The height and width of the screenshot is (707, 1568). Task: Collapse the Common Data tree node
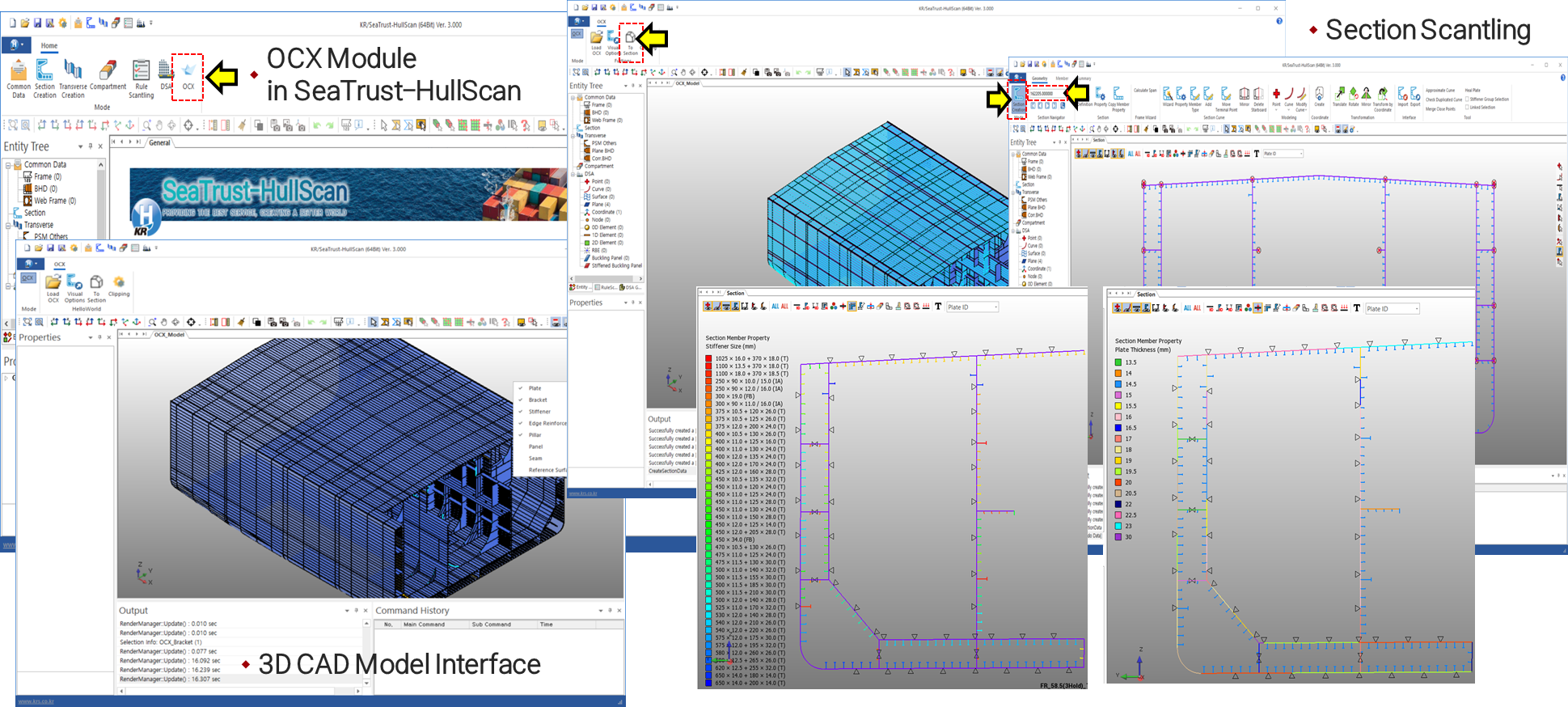click(9, 165)
